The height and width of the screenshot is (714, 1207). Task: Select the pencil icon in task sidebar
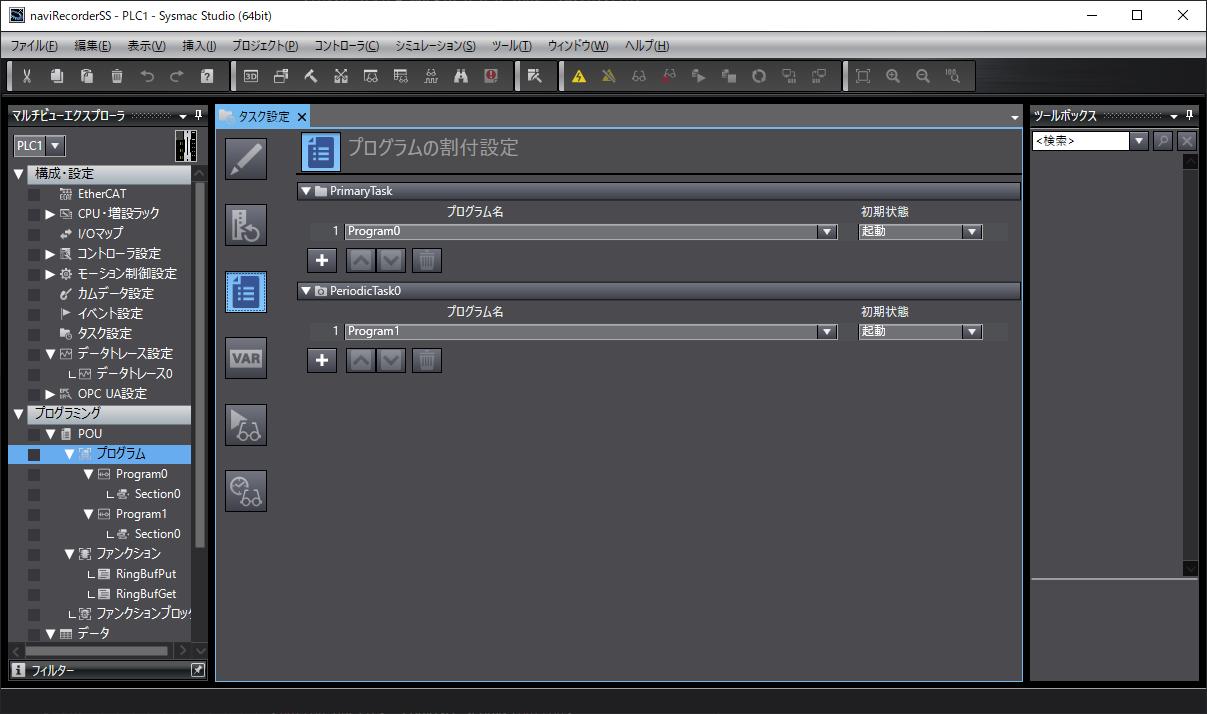coord(246,159)
